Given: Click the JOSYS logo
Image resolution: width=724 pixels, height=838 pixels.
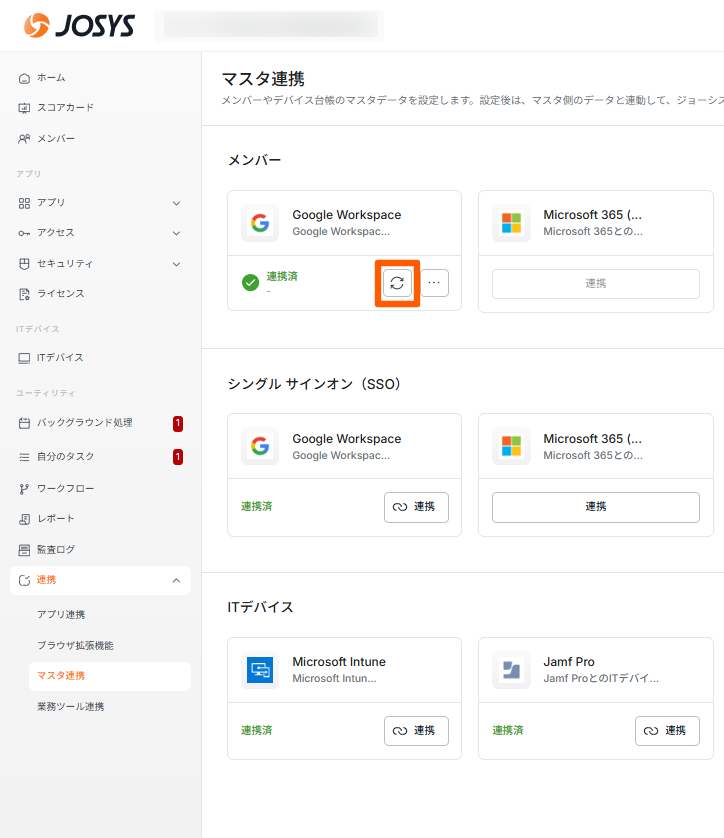Looking at the screenshot, I should click(x=79, y=25).
